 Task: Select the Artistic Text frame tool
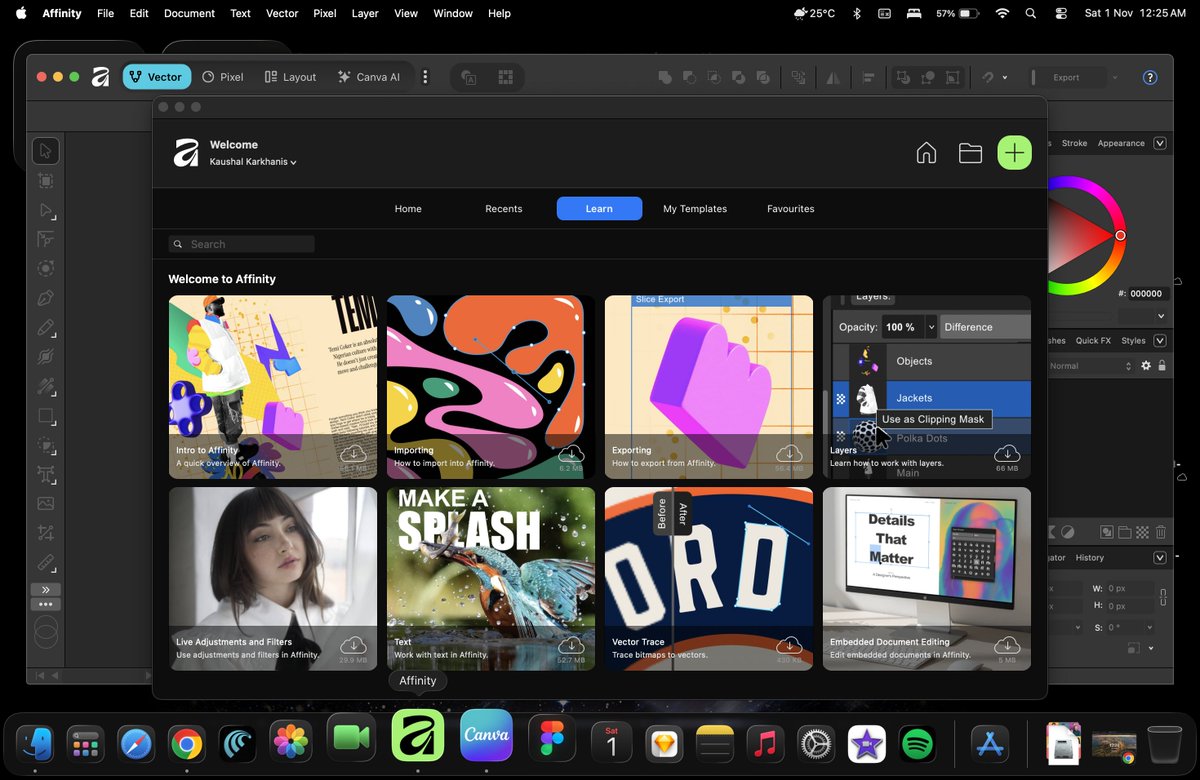45,474
